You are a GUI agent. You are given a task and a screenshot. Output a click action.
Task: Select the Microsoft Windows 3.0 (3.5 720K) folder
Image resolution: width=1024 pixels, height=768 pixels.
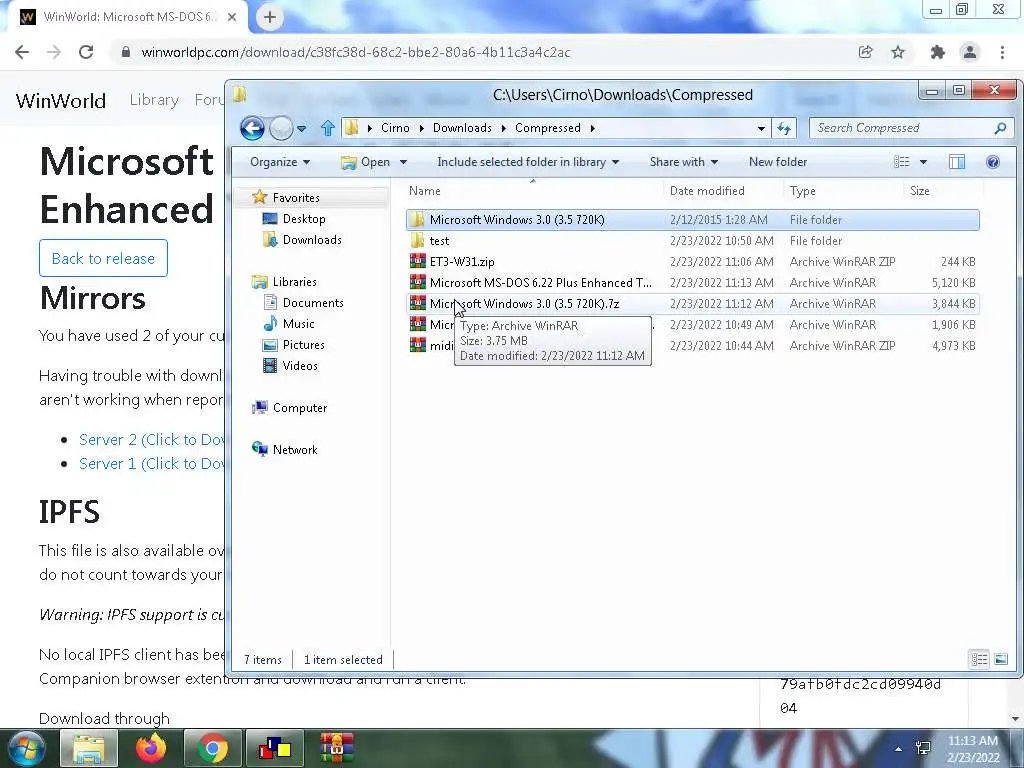click(692, 220)
